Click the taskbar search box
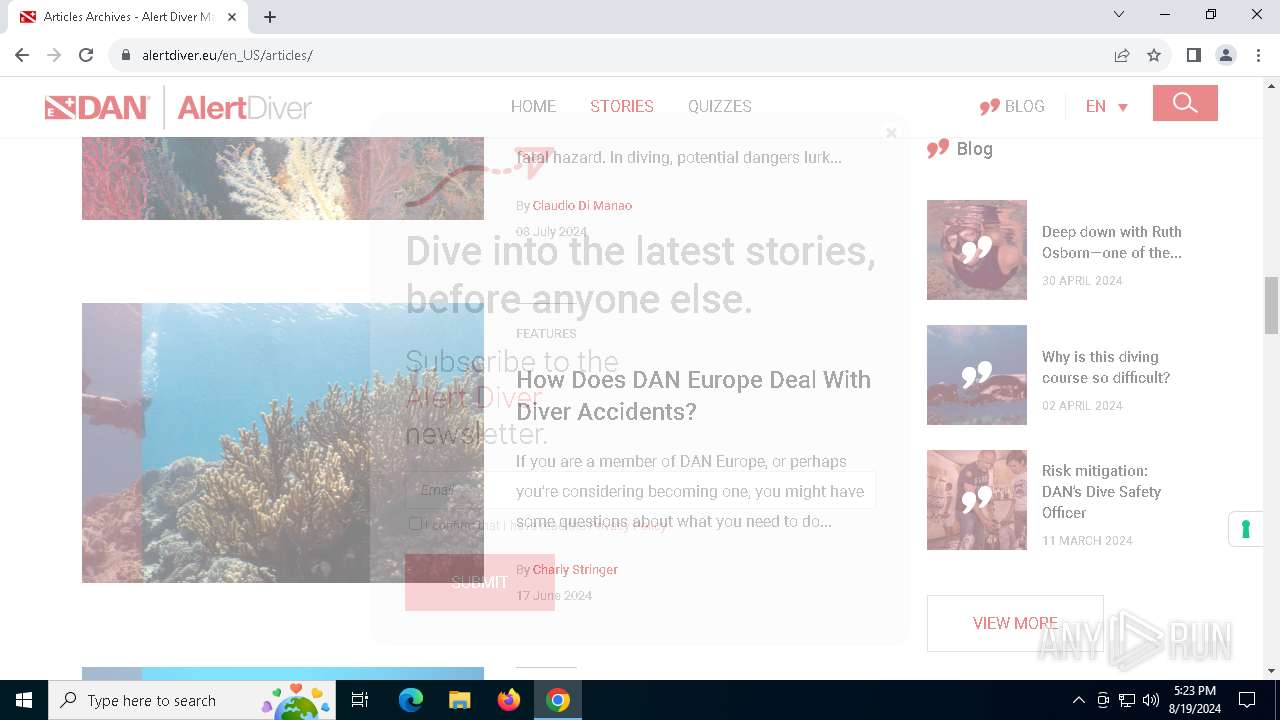 coord(191,700)
